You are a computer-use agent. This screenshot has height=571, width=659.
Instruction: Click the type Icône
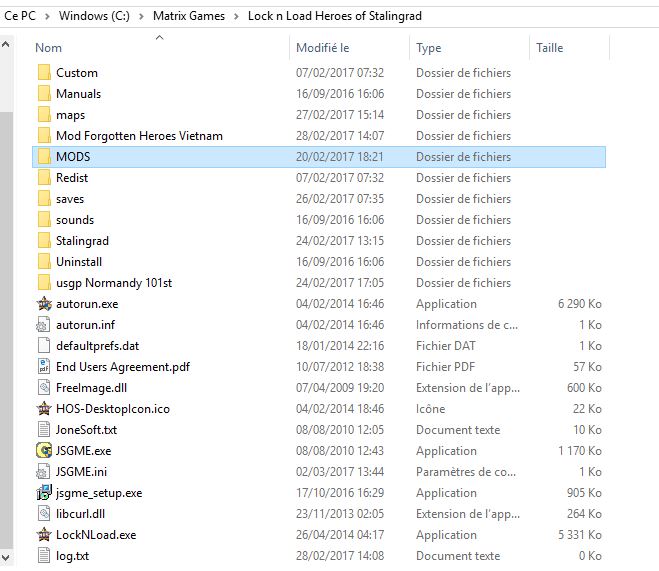(x=430, y=409)
